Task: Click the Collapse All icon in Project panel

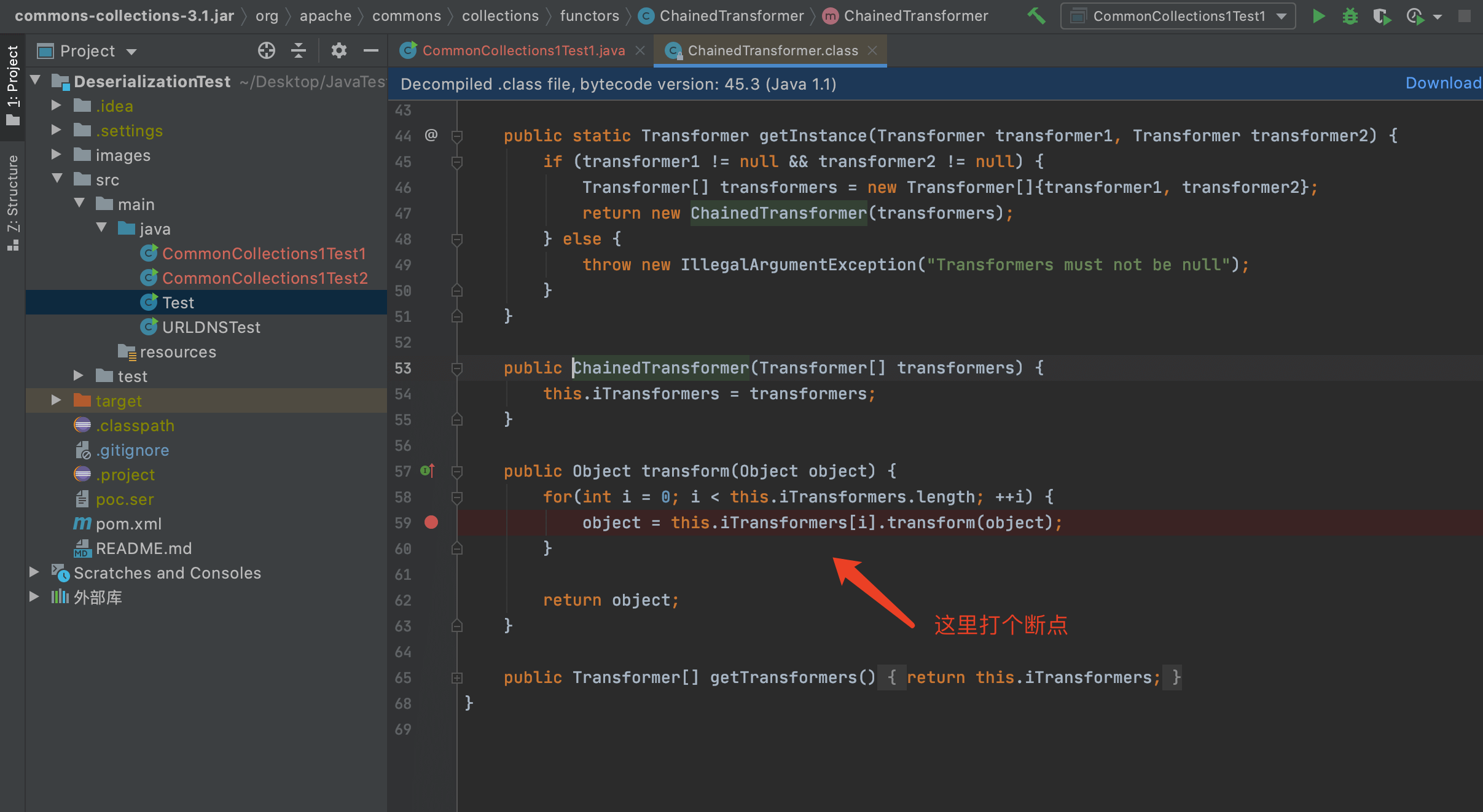Action: (299, 50)
